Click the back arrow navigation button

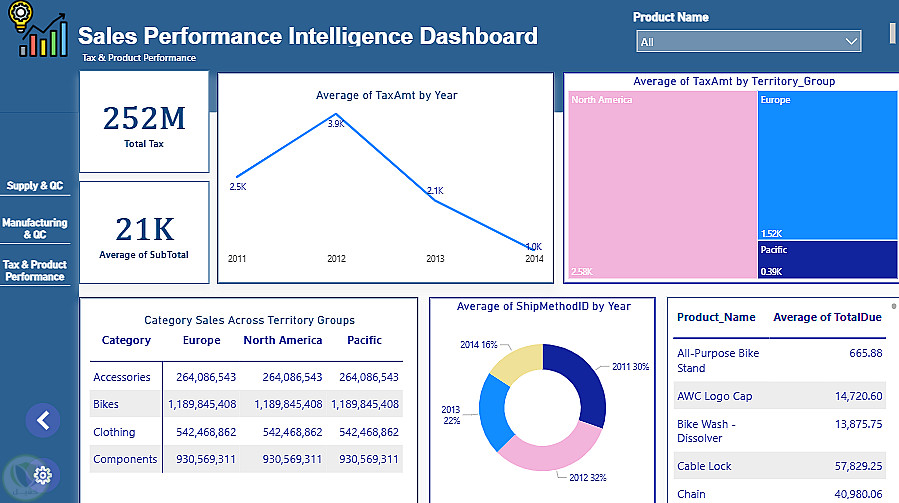tap(42, 420)
